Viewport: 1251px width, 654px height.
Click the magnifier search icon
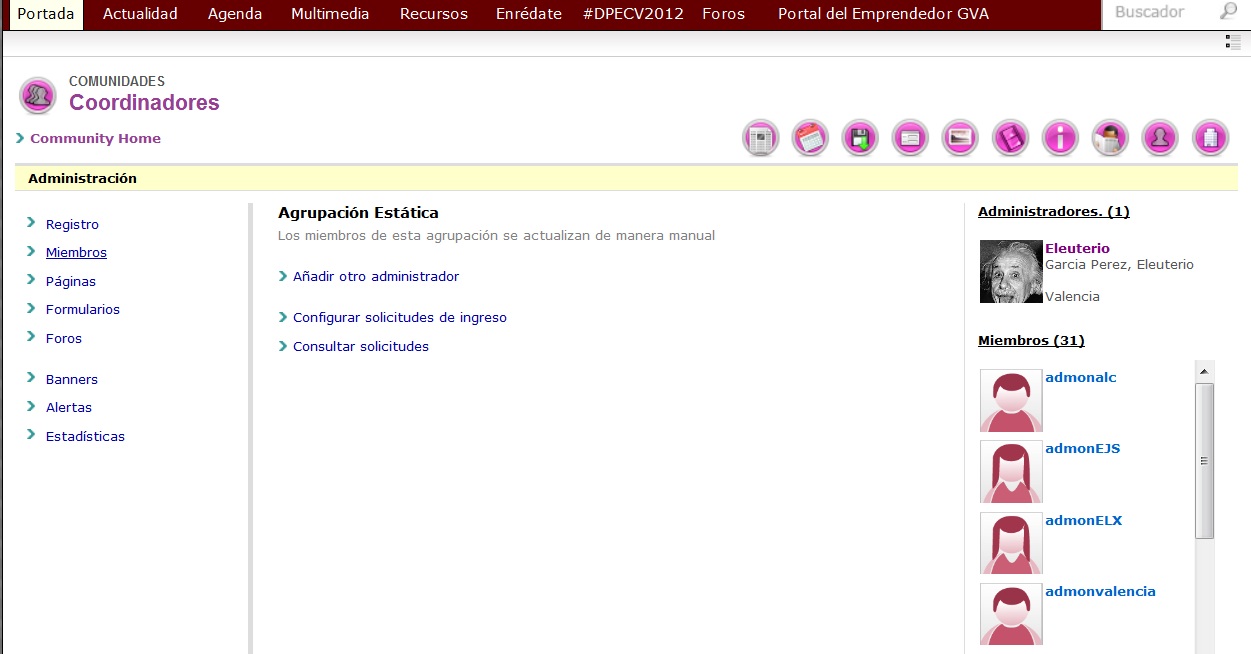coord(1228,12)
